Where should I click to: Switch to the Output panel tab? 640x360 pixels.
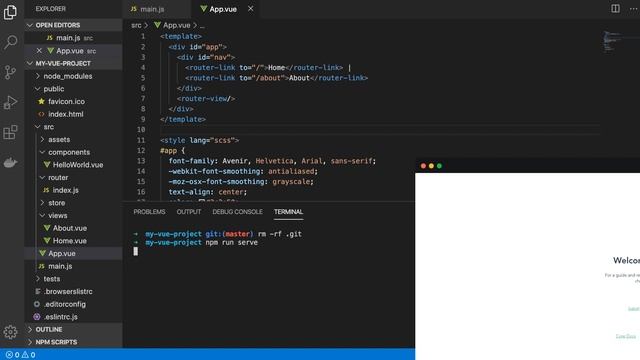pyautogui.click(x=189, y=211)
